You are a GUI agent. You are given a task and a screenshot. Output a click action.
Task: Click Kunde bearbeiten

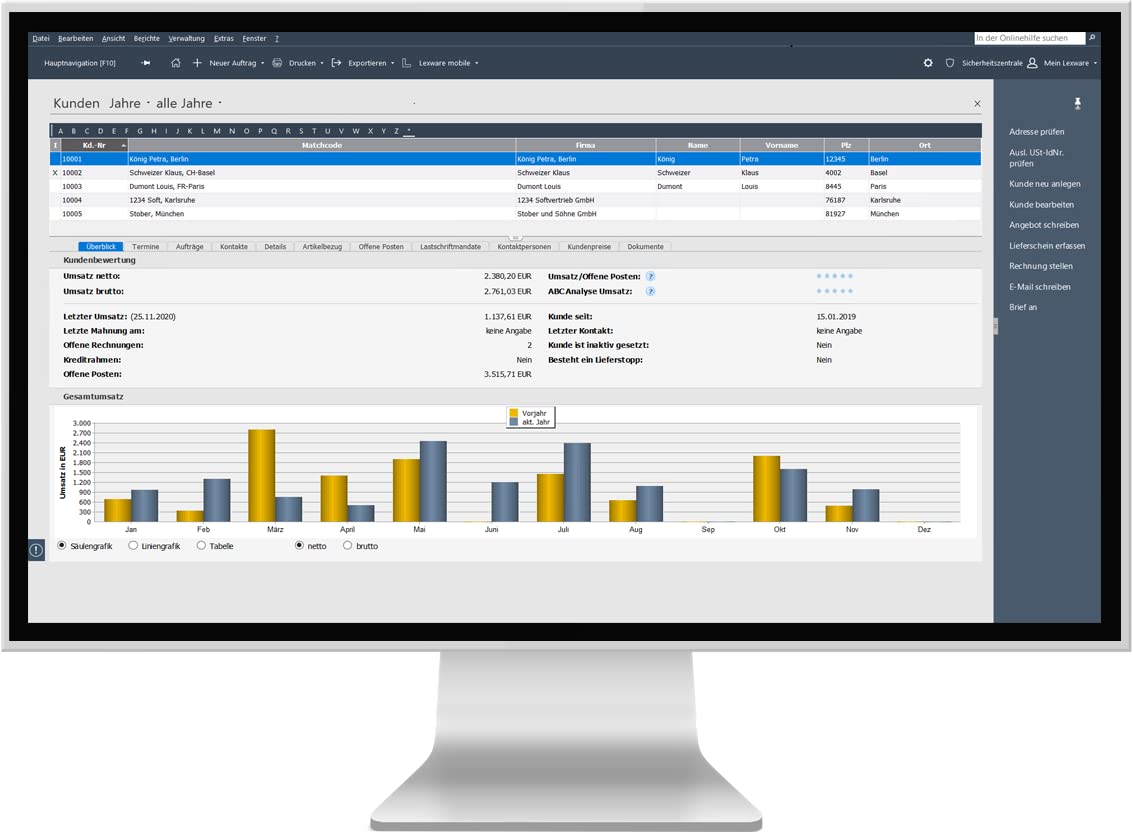[x=1041, y=205]
